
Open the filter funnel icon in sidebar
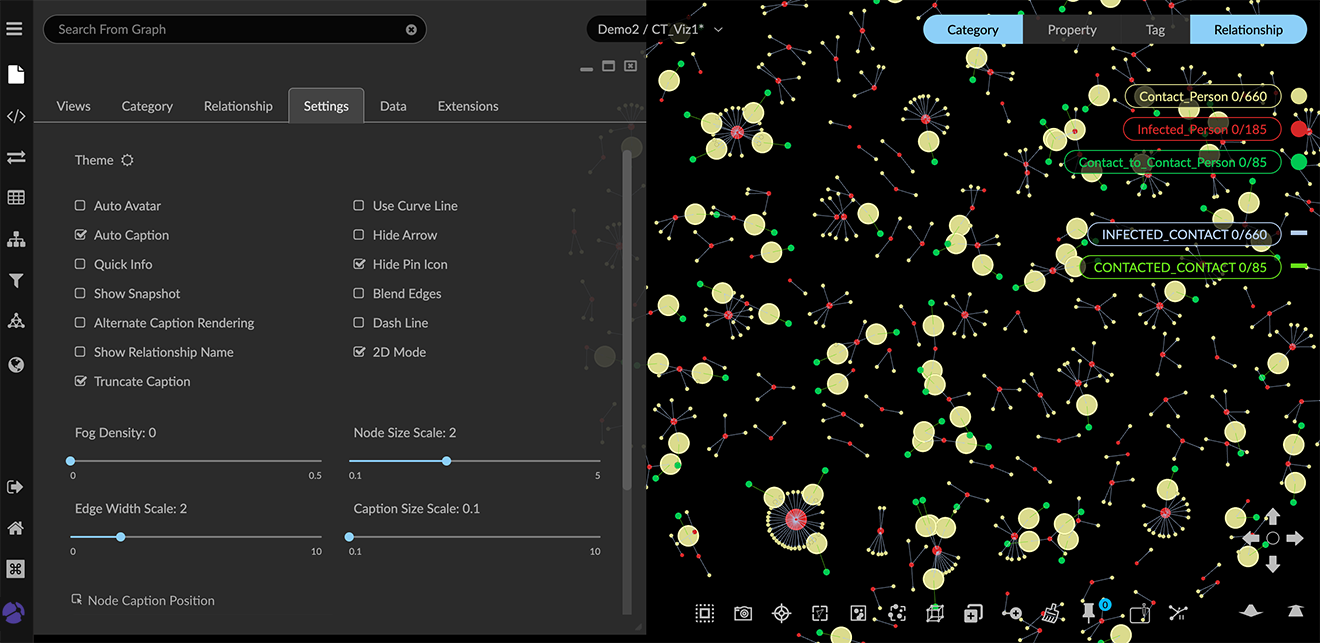point(15,281)
